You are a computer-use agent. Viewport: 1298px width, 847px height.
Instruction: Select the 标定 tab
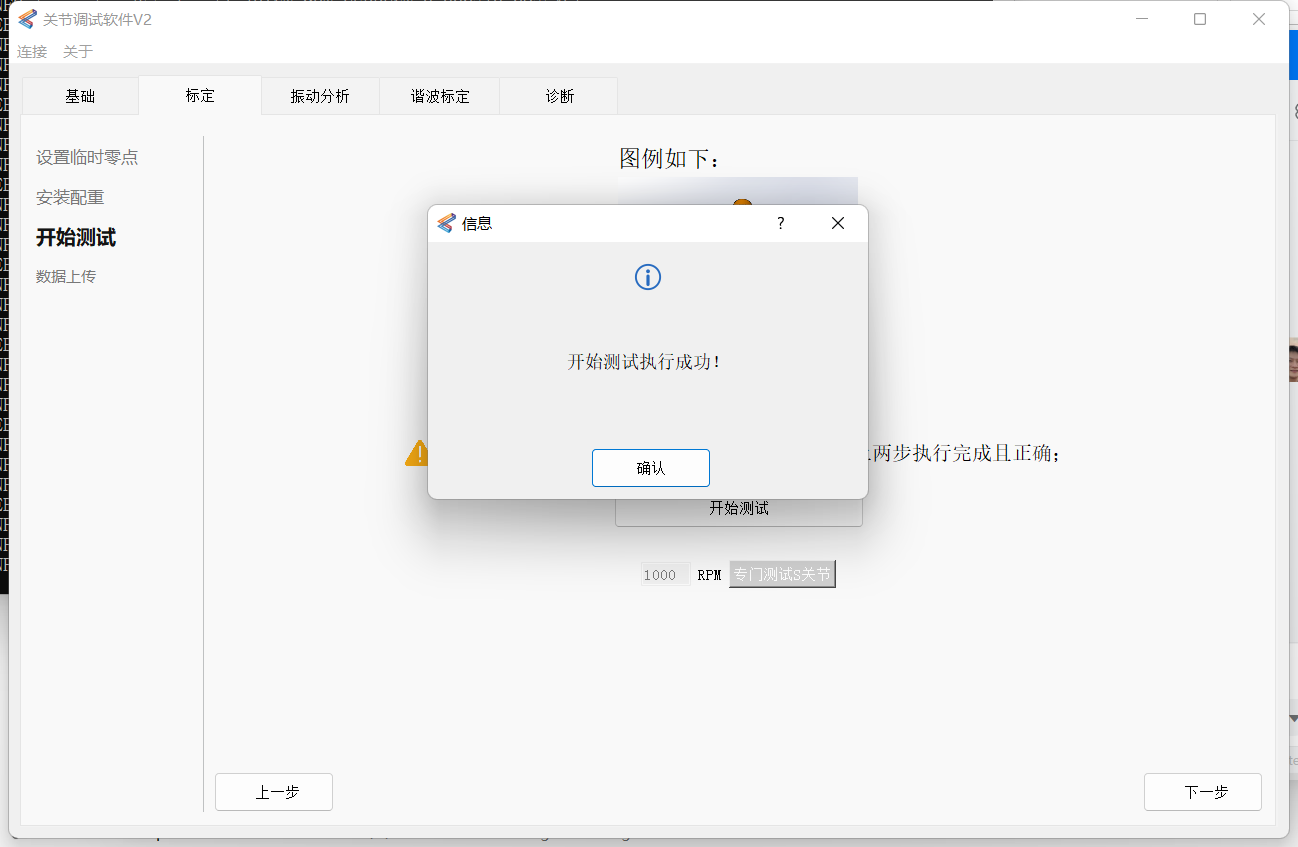tap(200, 96)
